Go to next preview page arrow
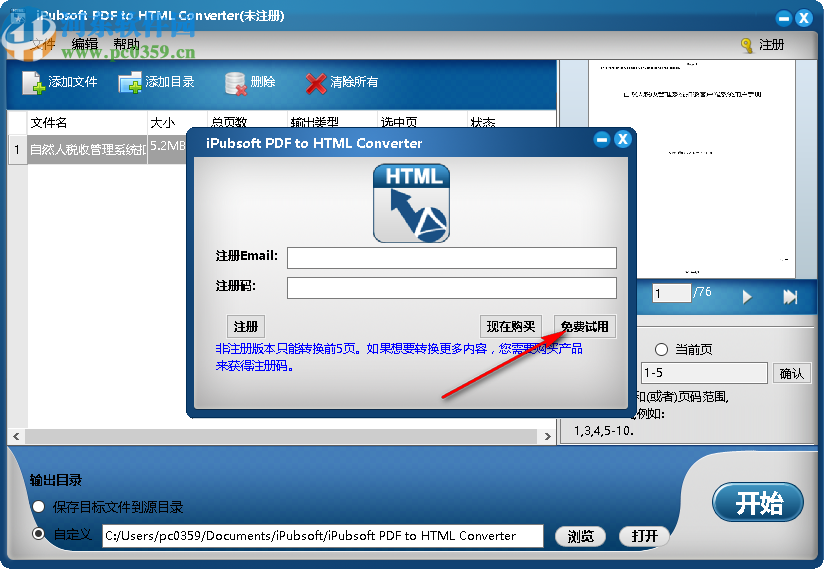 [x=747, y=297]
